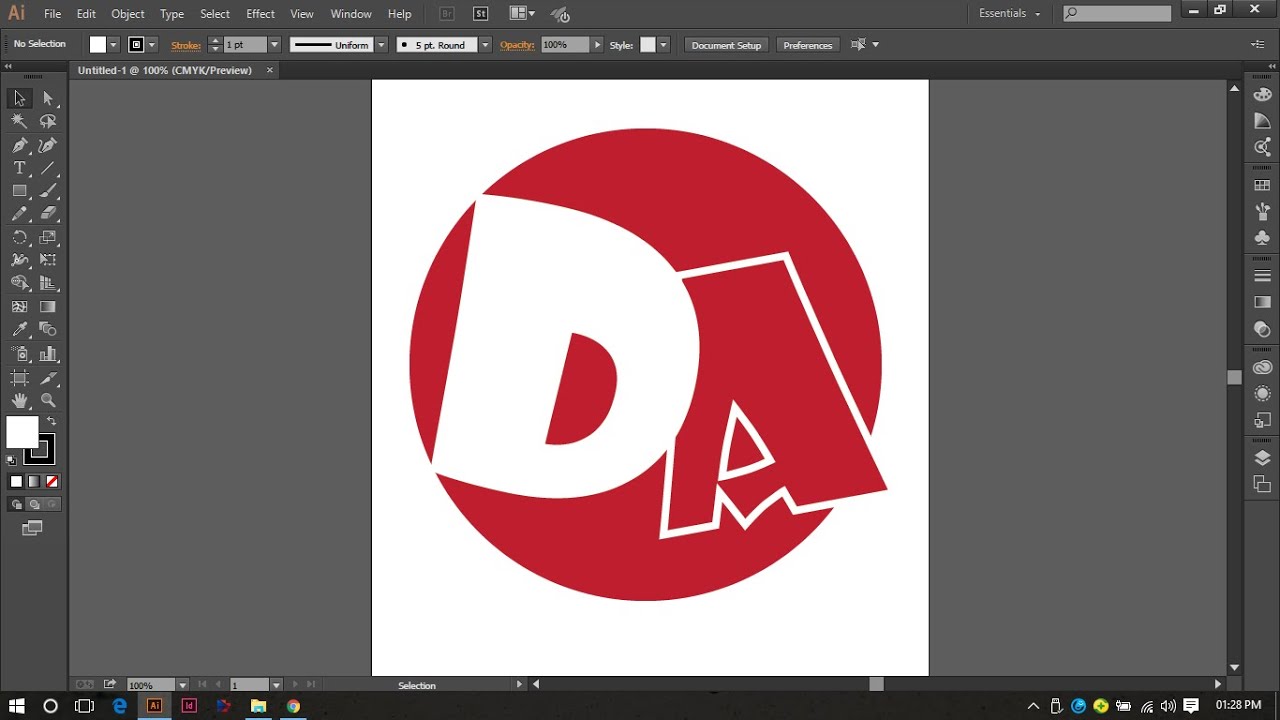Image resolution: width=1280 pixels, height=720 pixels.
Task: Switch paint mode to solid Color
Action: (x=16, y=482)
